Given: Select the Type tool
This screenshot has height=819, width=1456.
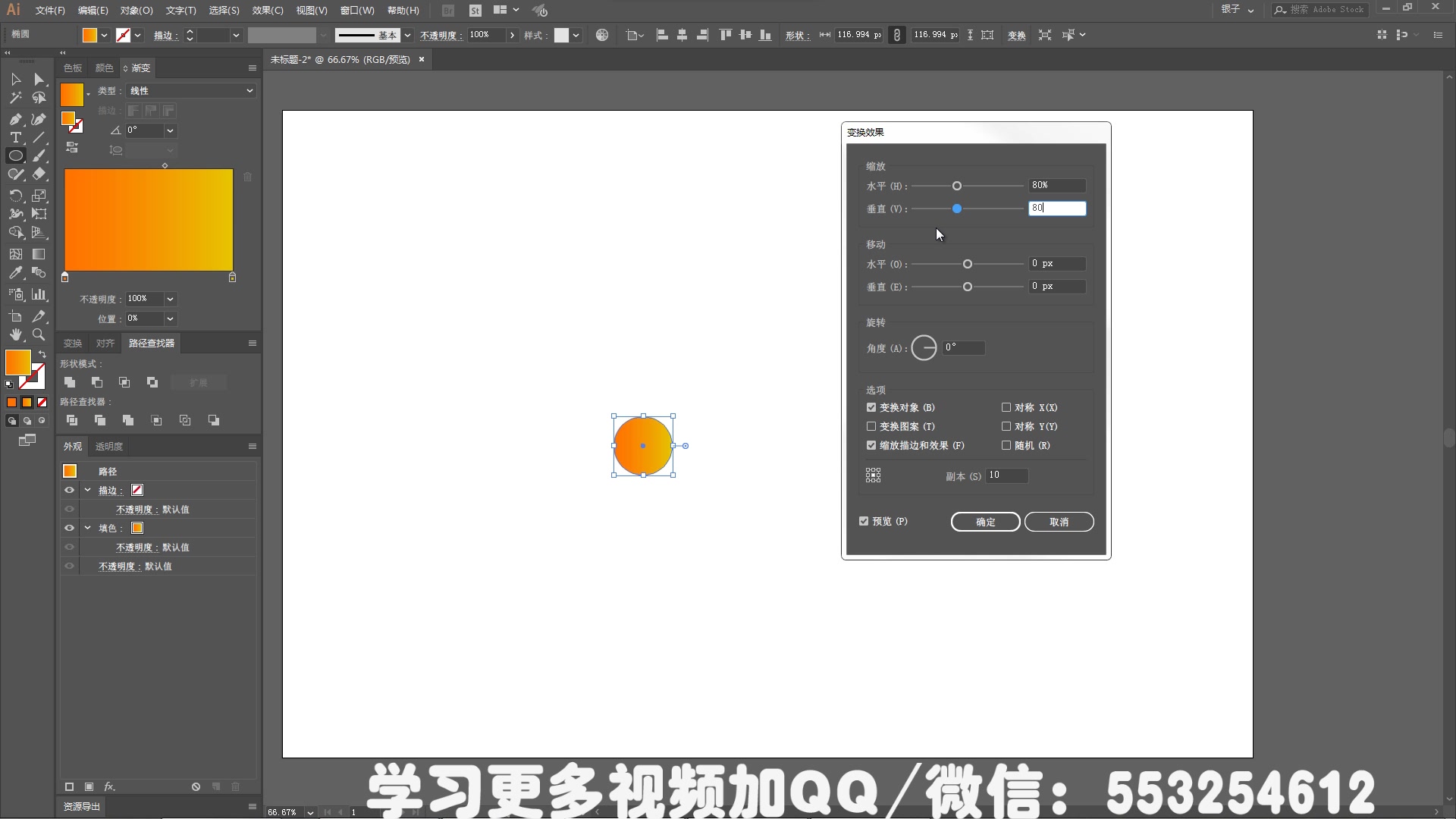Looking at the screenshot, I should [x=14, y=137].
